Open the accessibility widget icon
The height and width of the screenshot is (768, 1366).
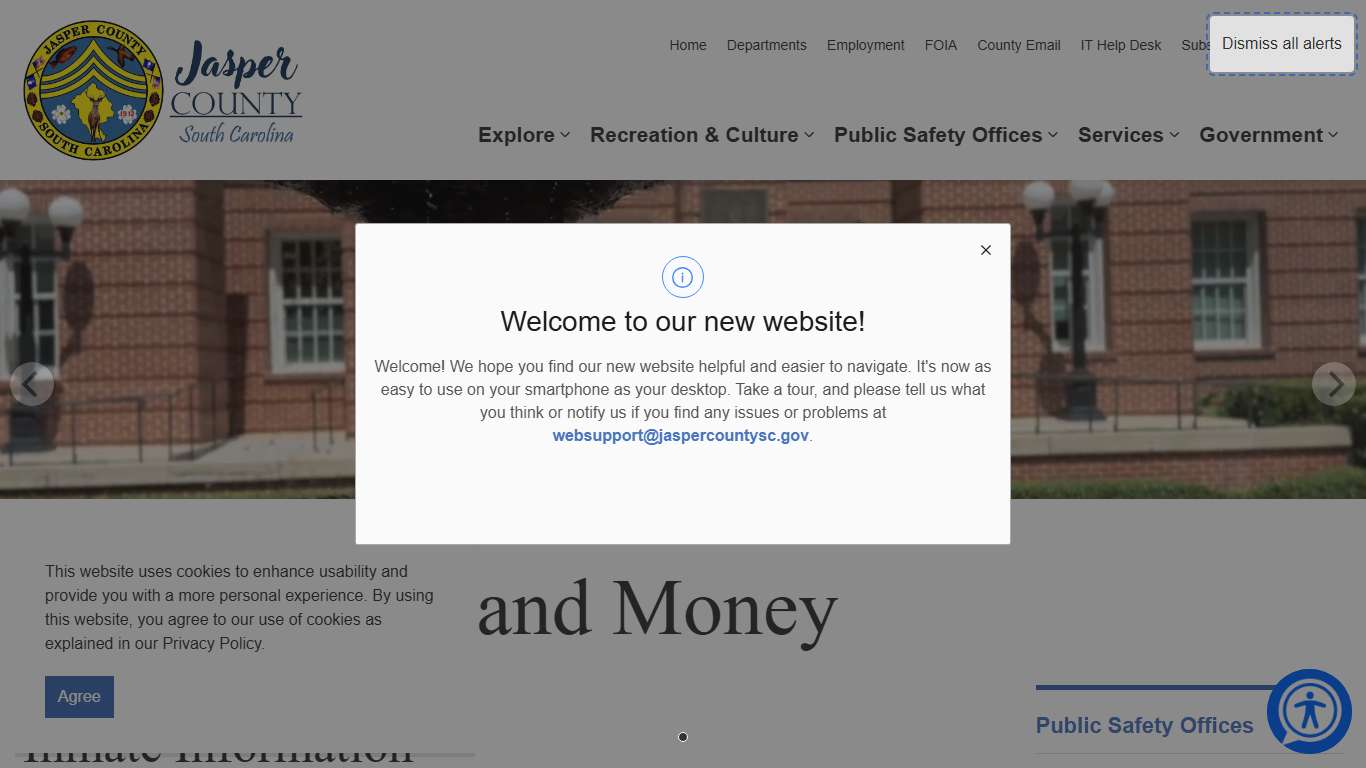(x=1310, y=712)
